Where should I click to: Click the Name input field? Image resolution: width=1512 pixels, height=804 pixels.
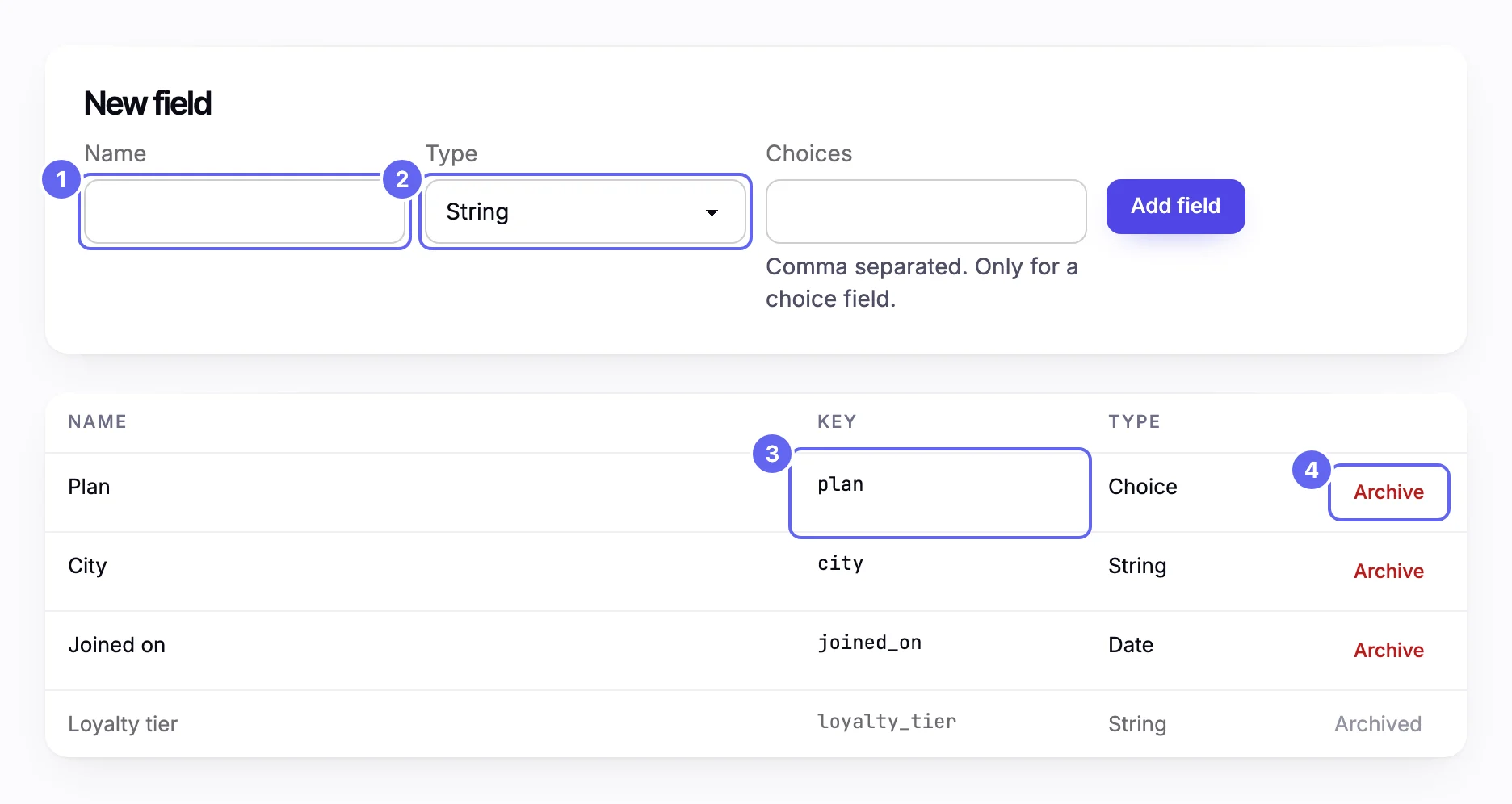[245, 211]
